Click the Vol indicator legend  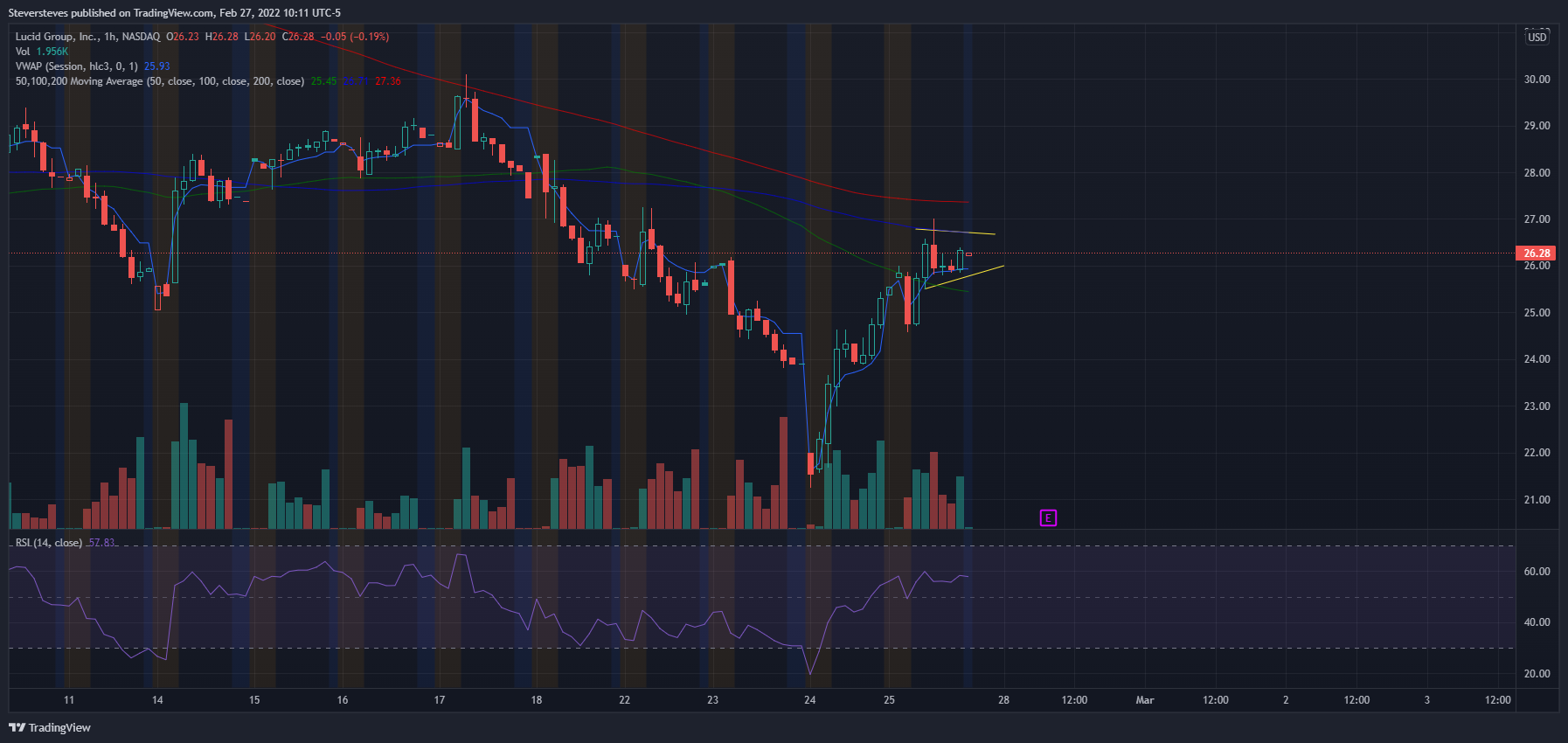tap(23, 52)
